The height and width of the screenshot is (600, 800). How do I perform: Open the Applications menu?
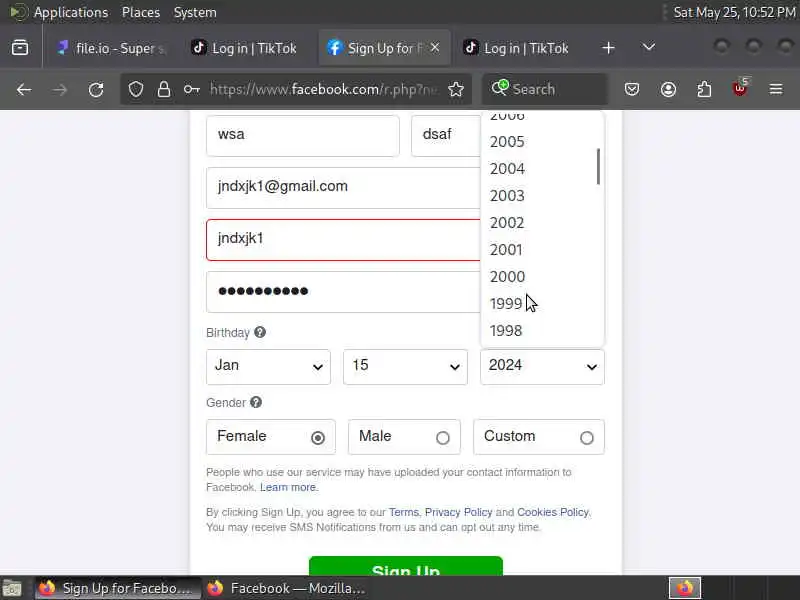(71, 12)
